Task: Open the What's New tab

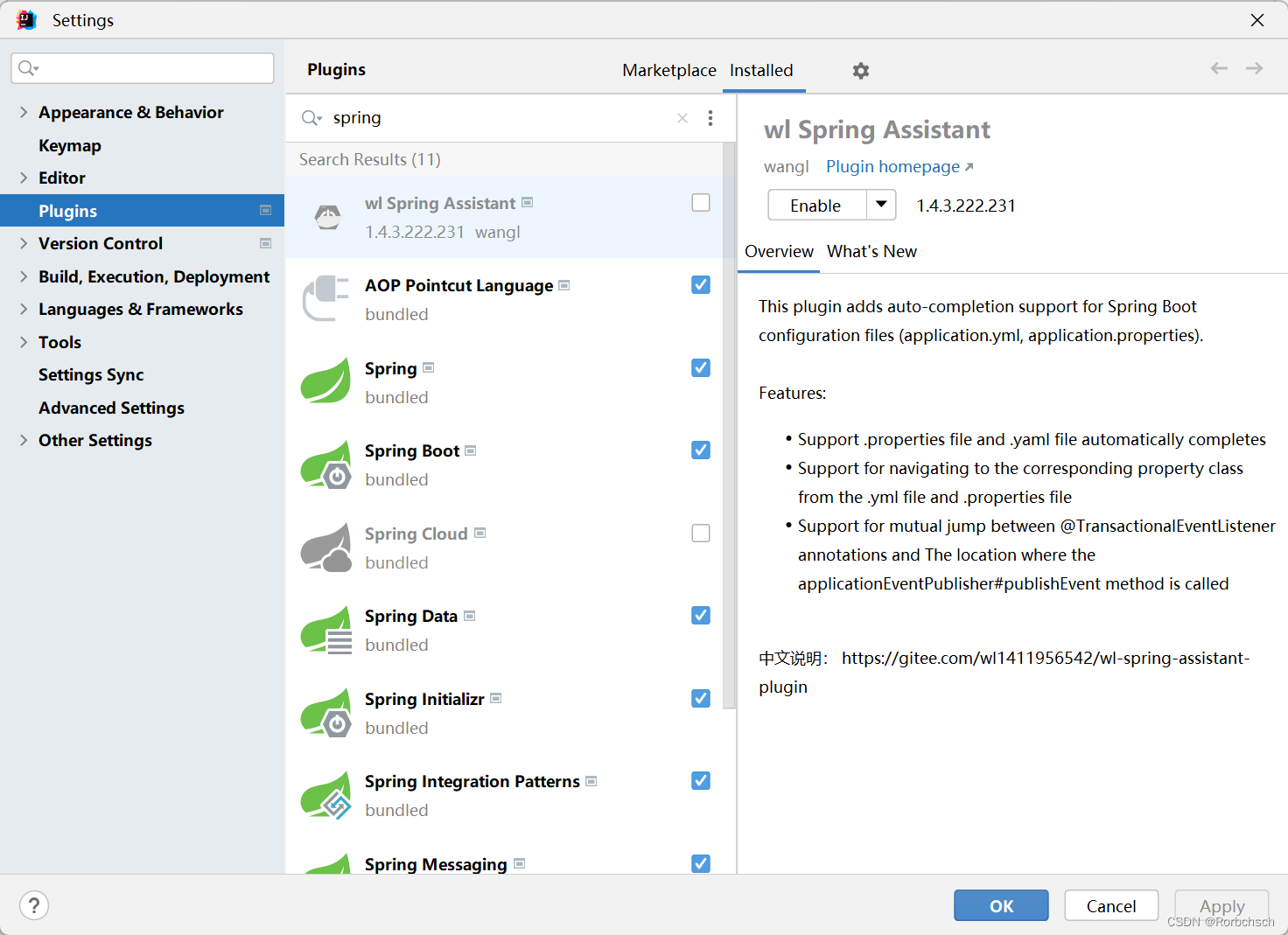Action: coord(871,251)
